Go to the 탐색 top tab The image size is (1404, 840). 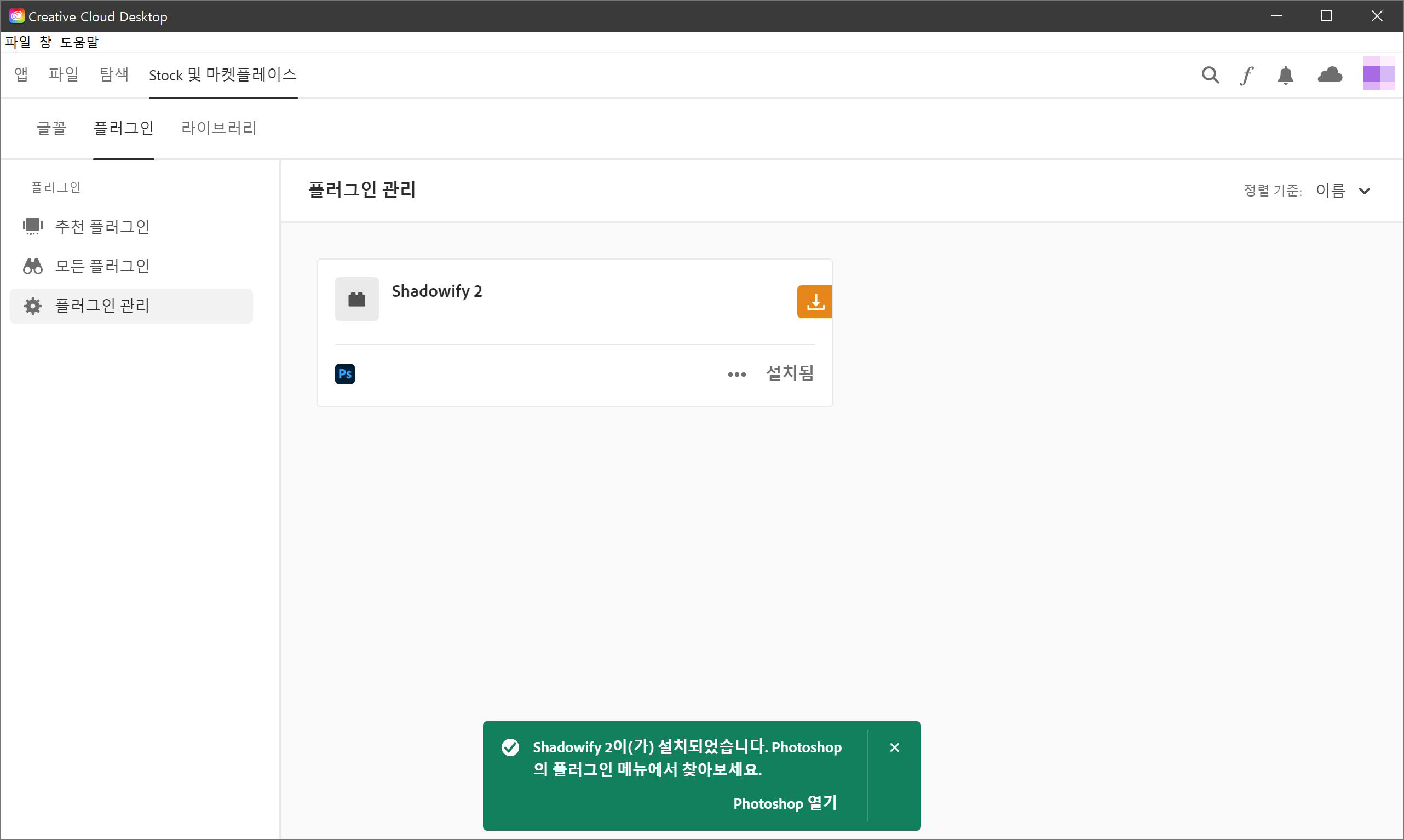[x=114, y=74]
